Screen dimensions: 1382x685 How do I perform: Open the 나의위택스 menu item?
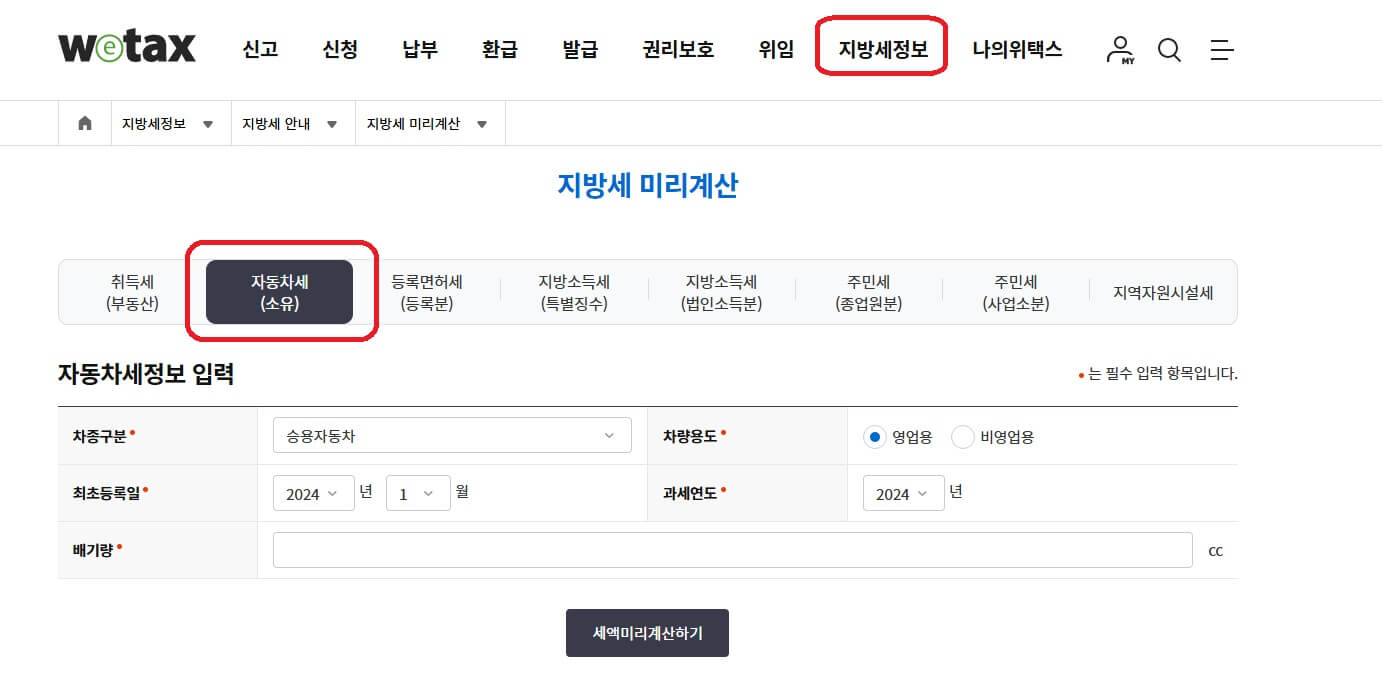click(1017, 48)
